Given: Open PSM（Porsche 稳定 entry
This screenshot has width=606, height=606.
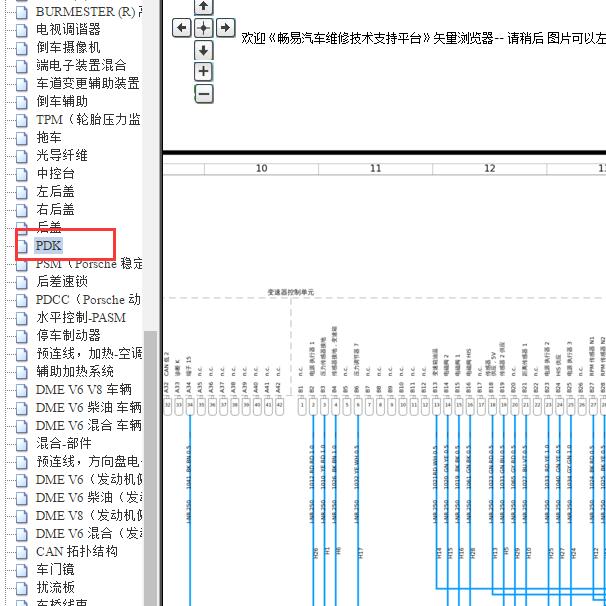Looking at the screenshot, I should point(89,264).
